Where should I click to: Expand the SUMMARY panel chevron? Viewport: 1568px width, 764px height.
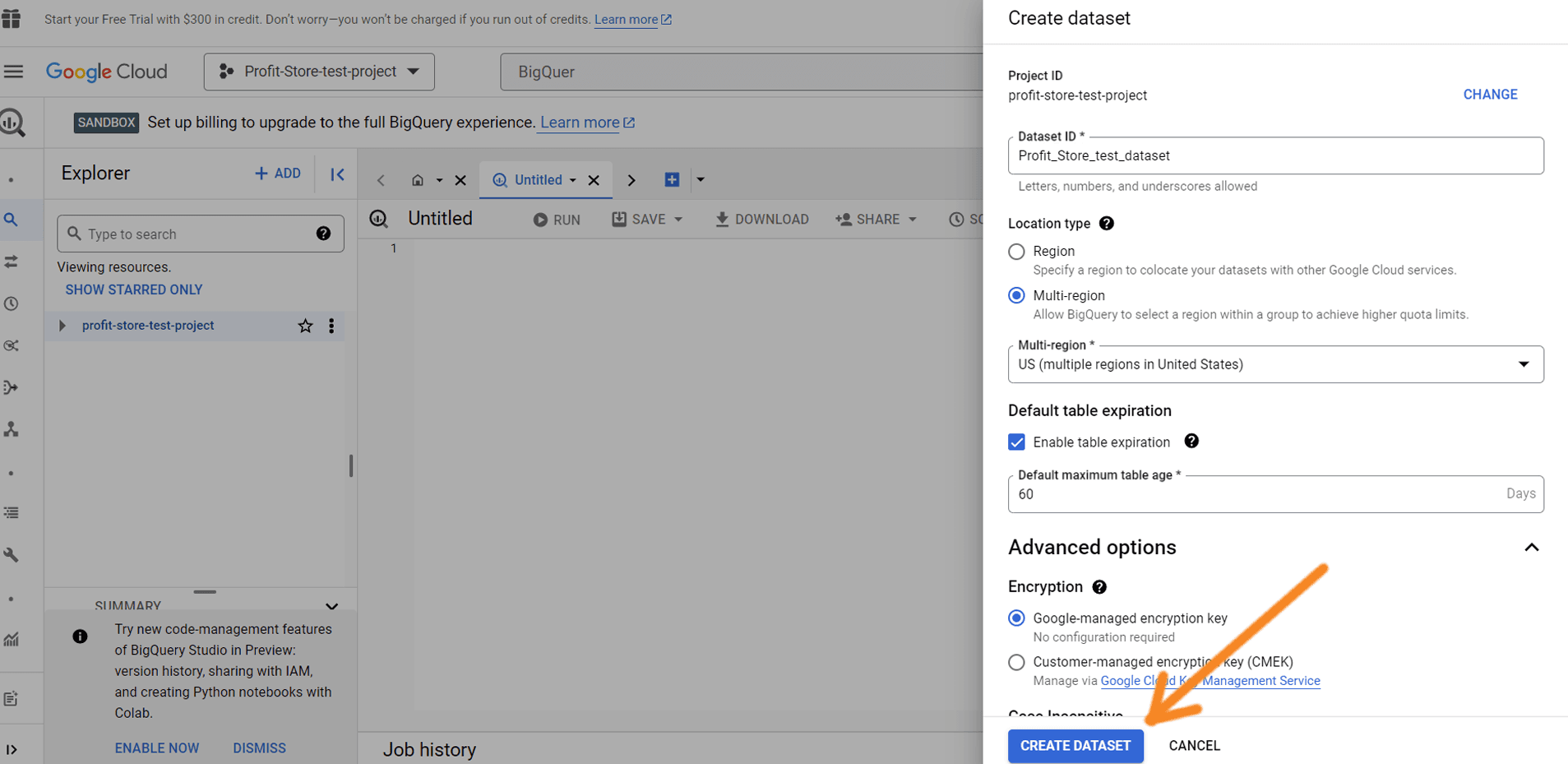pyautogui.click(x=331, y=607)
